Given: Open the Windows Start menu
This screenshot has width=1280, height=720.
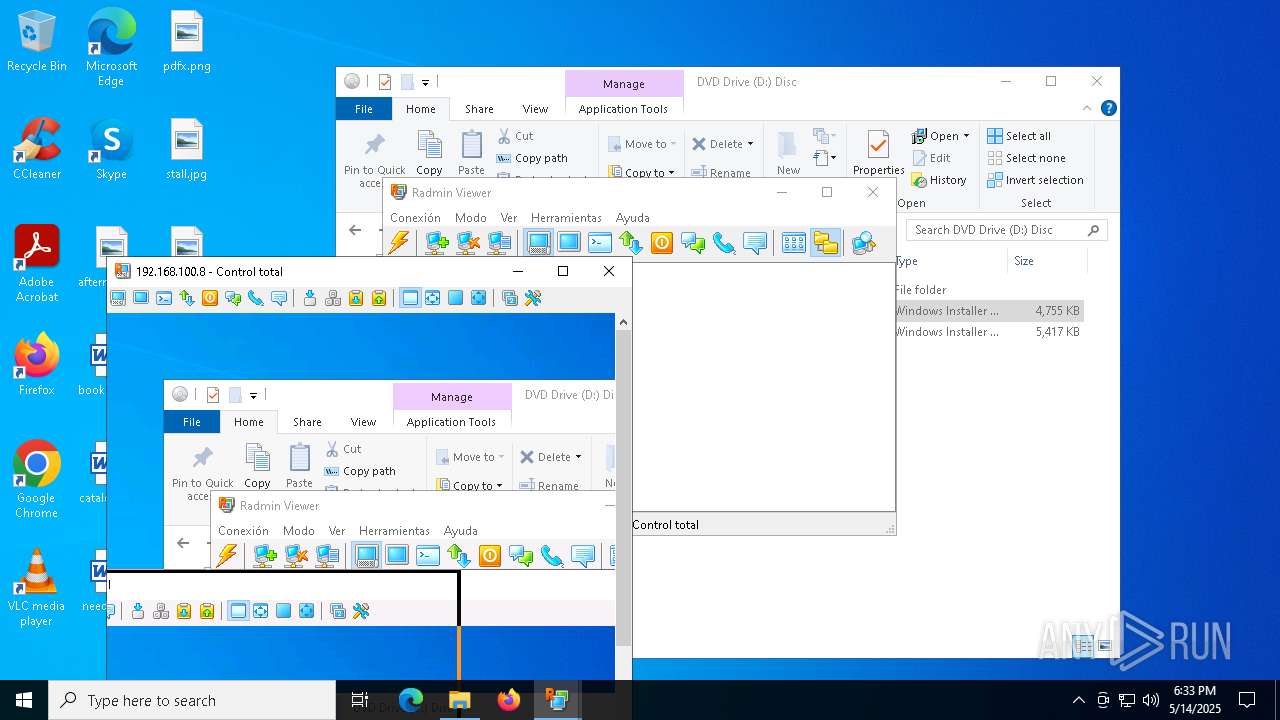Looking at the screenshot, I should 24,700.
